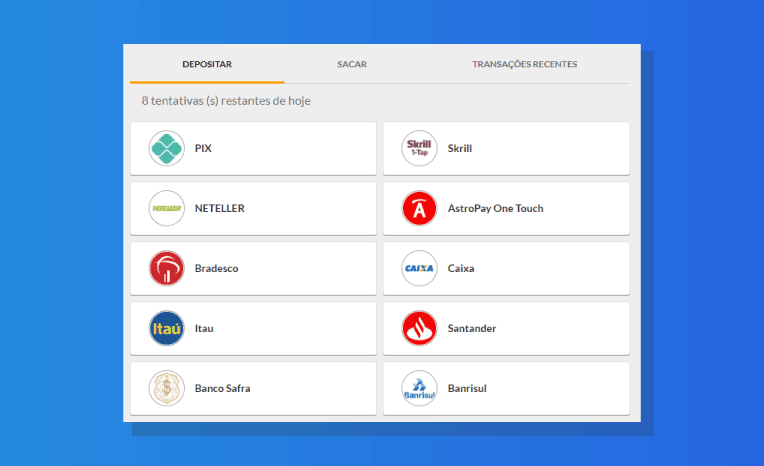The width and height of the screenshot is (764, 466).
Task: Click the Santander flame logo icon
Action: pos(419,328)
